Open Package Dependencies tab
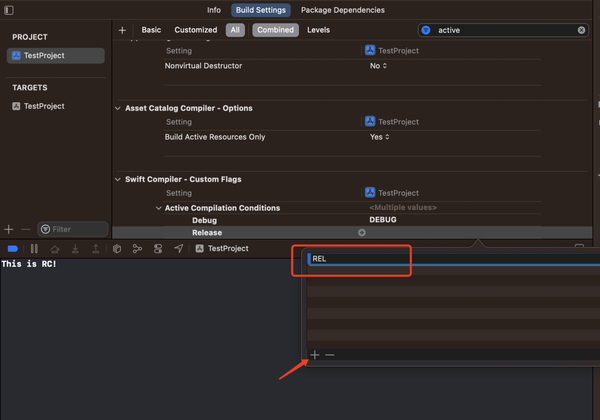The height and width of the screenshot is (420, 600). [342, 10]
